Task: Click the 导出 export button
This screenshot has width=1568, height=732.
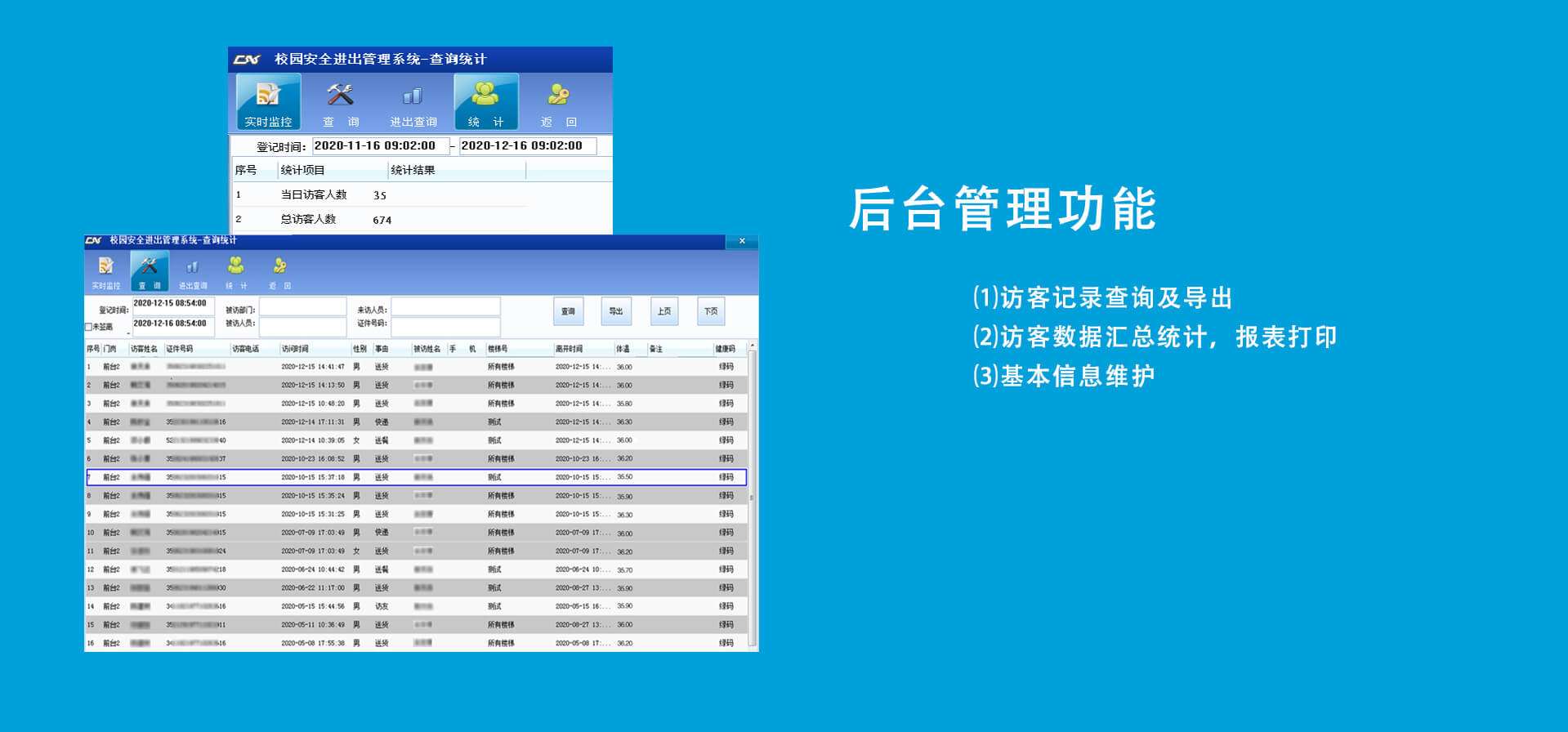Action: pos(616,311)
